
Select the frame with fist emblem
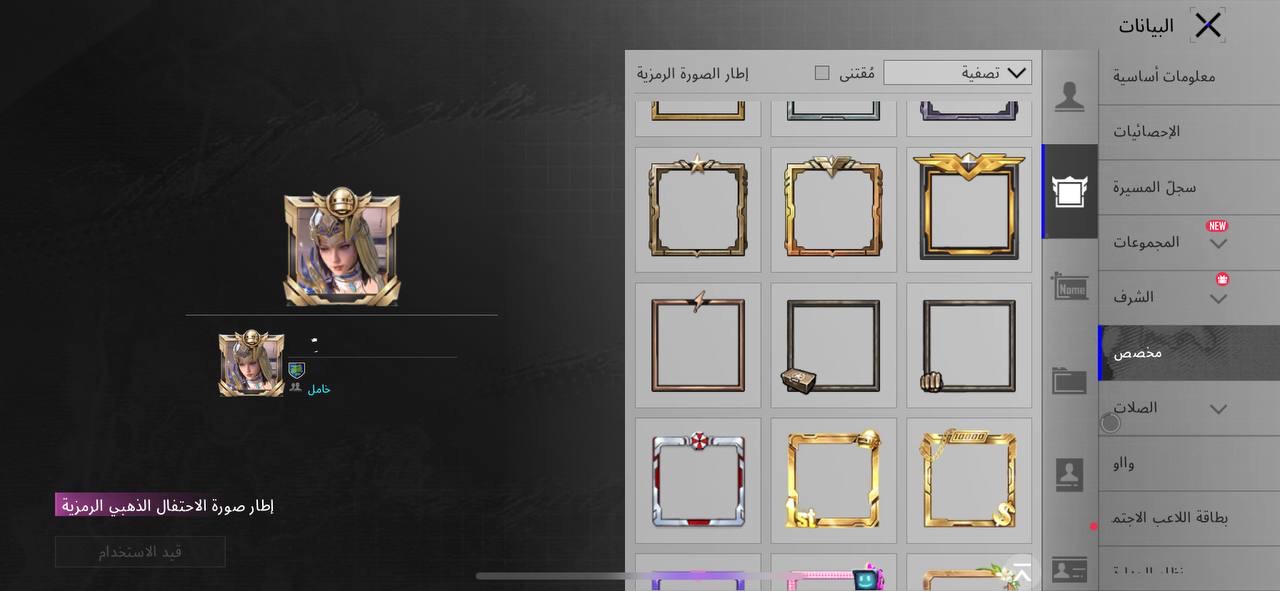coord(969,345)
